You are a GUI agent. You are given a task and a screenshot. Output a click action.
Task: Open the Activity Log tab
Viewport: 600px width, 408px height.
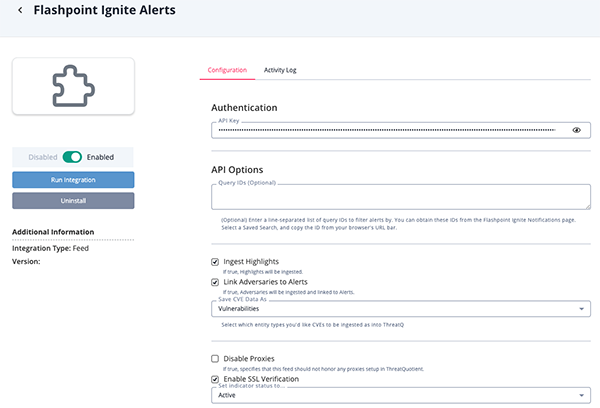[x=280, y=70]
